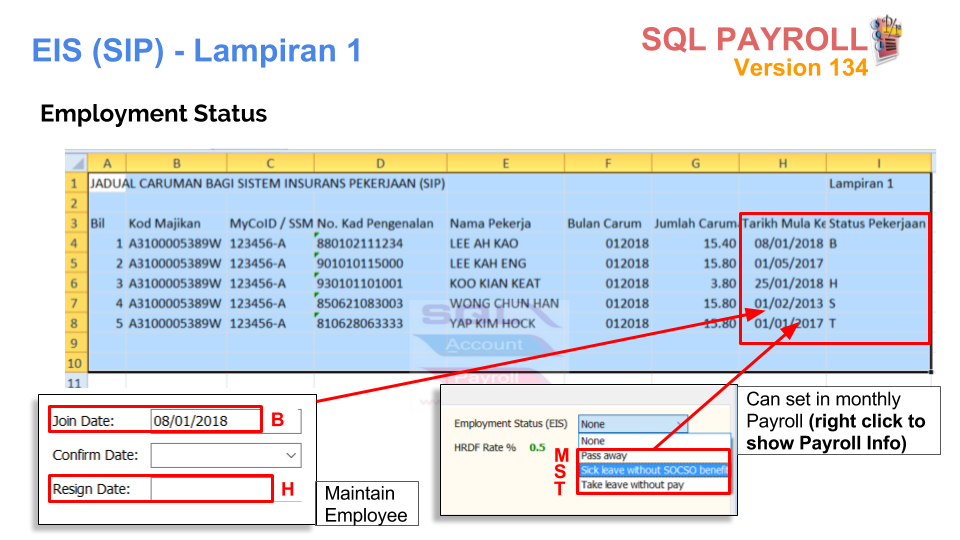Select column header H
Image resolution: width=960 pixels, height=540 pixels.
[782, 163]
